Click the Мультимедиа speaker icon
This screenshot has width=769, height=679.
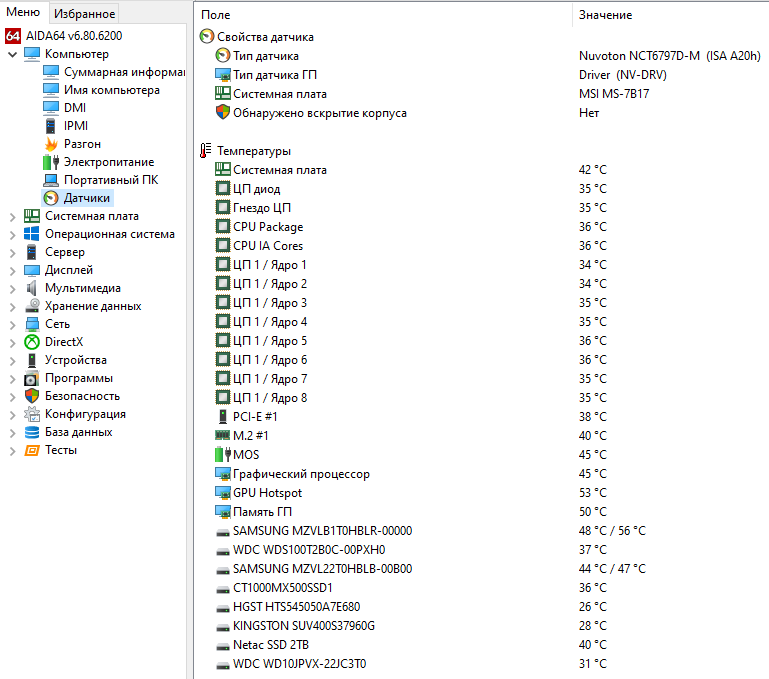32,288
